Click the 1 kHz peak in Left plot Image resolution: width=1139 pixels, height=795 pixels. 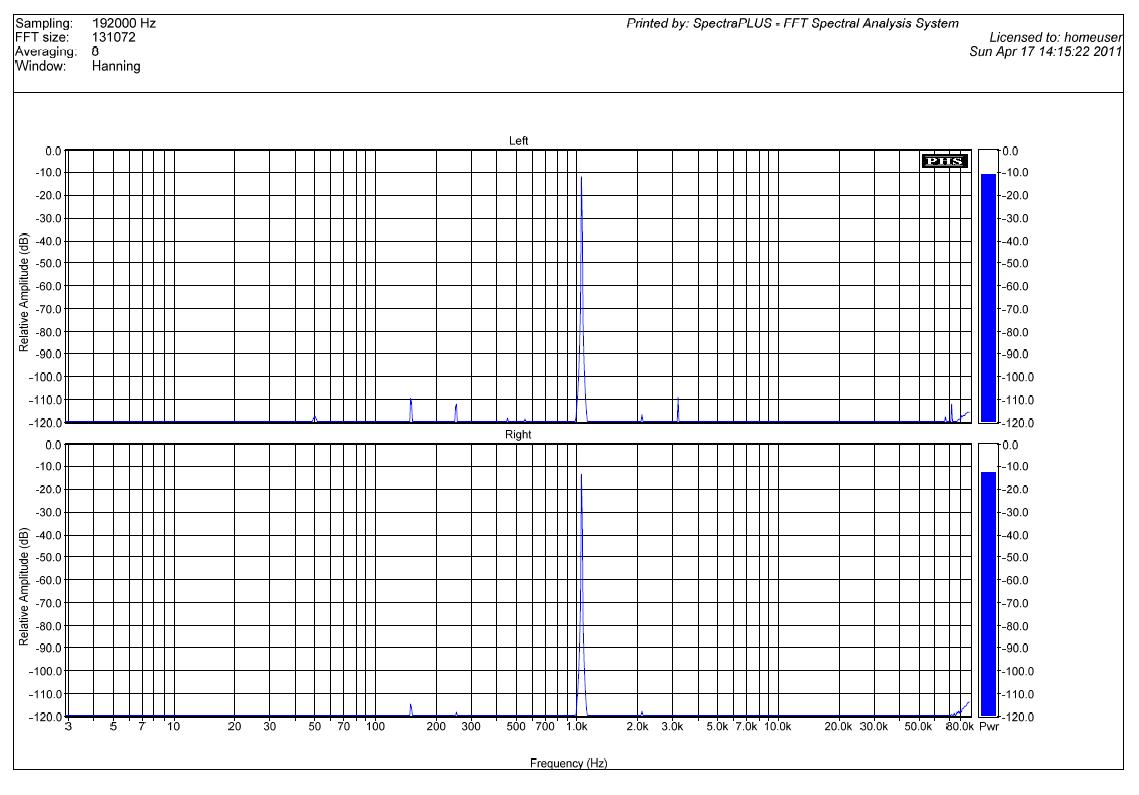pyautogui.click(x=581, y=298)
